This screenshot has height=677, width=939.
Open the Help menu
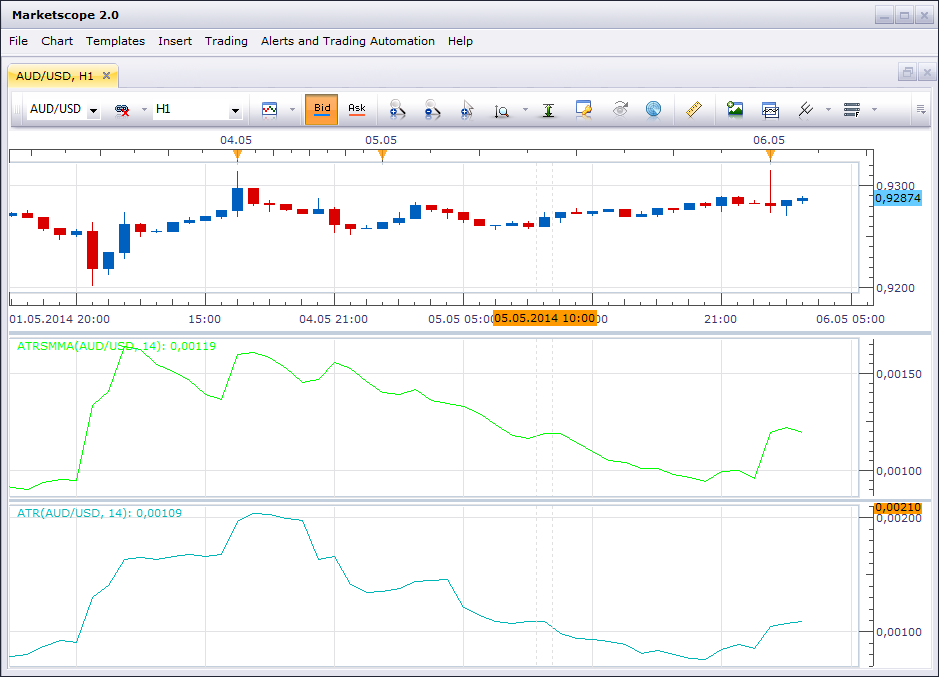point(460,41)
